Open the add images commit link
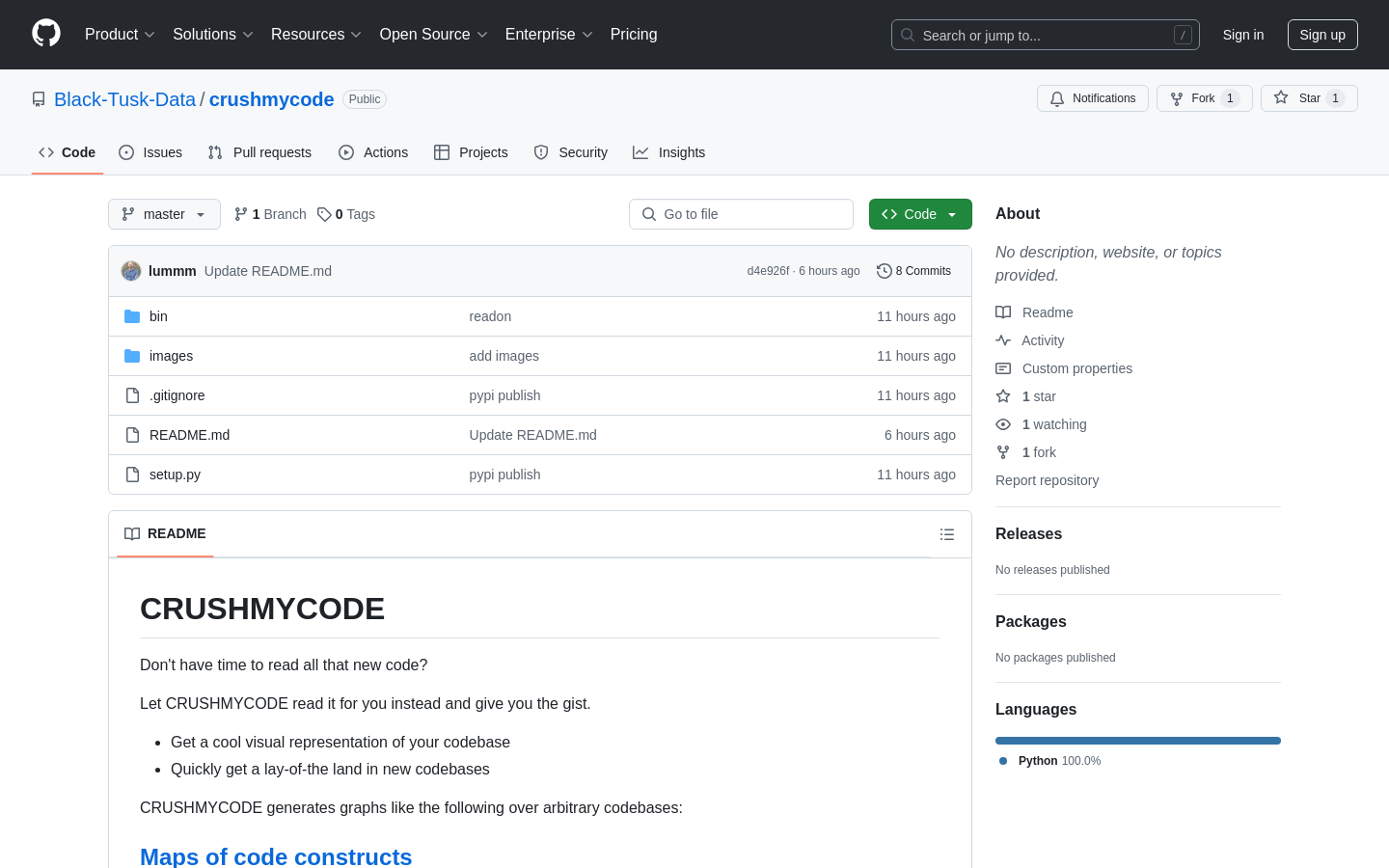This screenshot has height=868, width=1389. (x=504, y=356)
